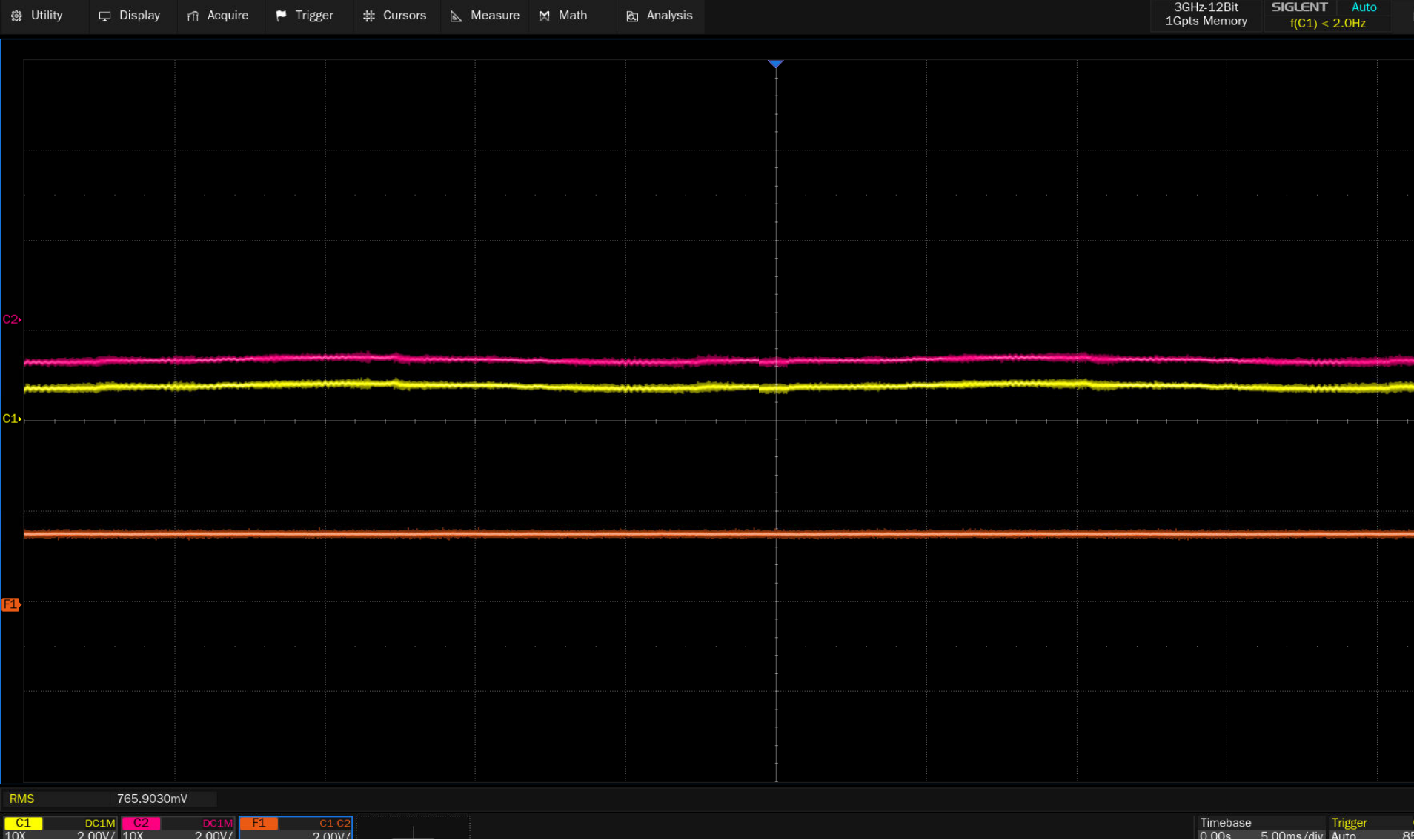The height and width of the screenshot is (840, 1414).
Task: Click the 765.9030mV measurement value
Action: tap(152, 799)
